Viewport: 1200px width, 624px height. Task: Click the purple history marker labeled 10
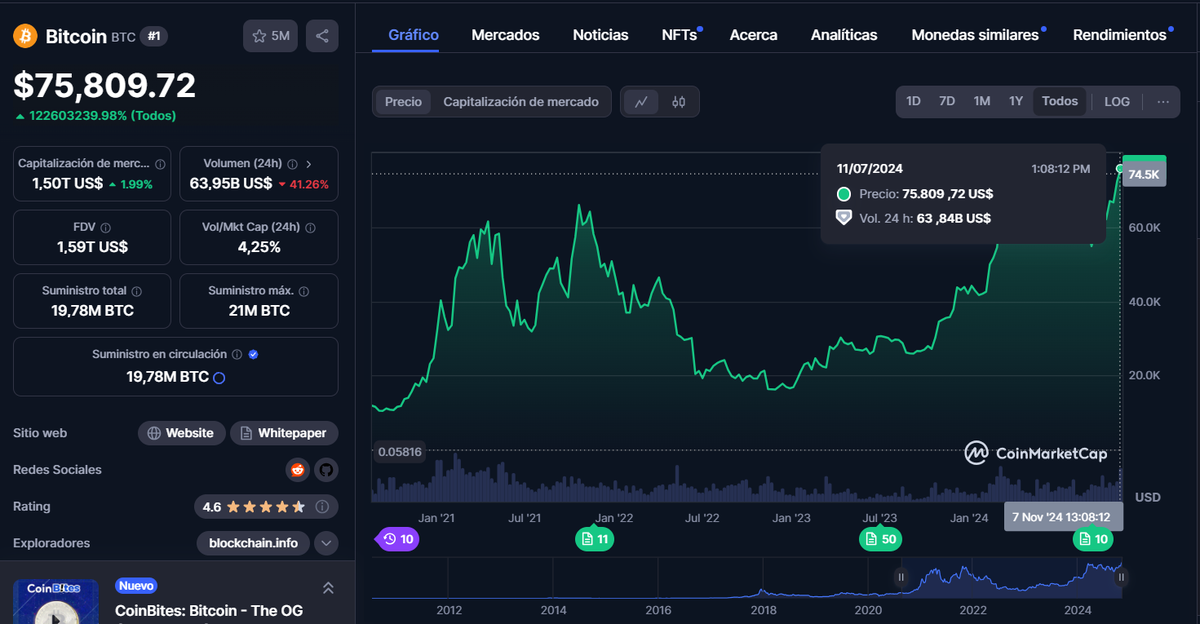pos(397,540)
